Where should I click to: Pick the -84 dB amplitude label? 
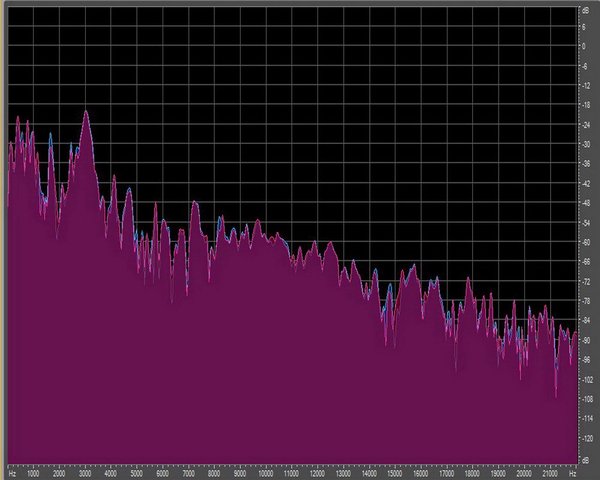coord(585,321)
